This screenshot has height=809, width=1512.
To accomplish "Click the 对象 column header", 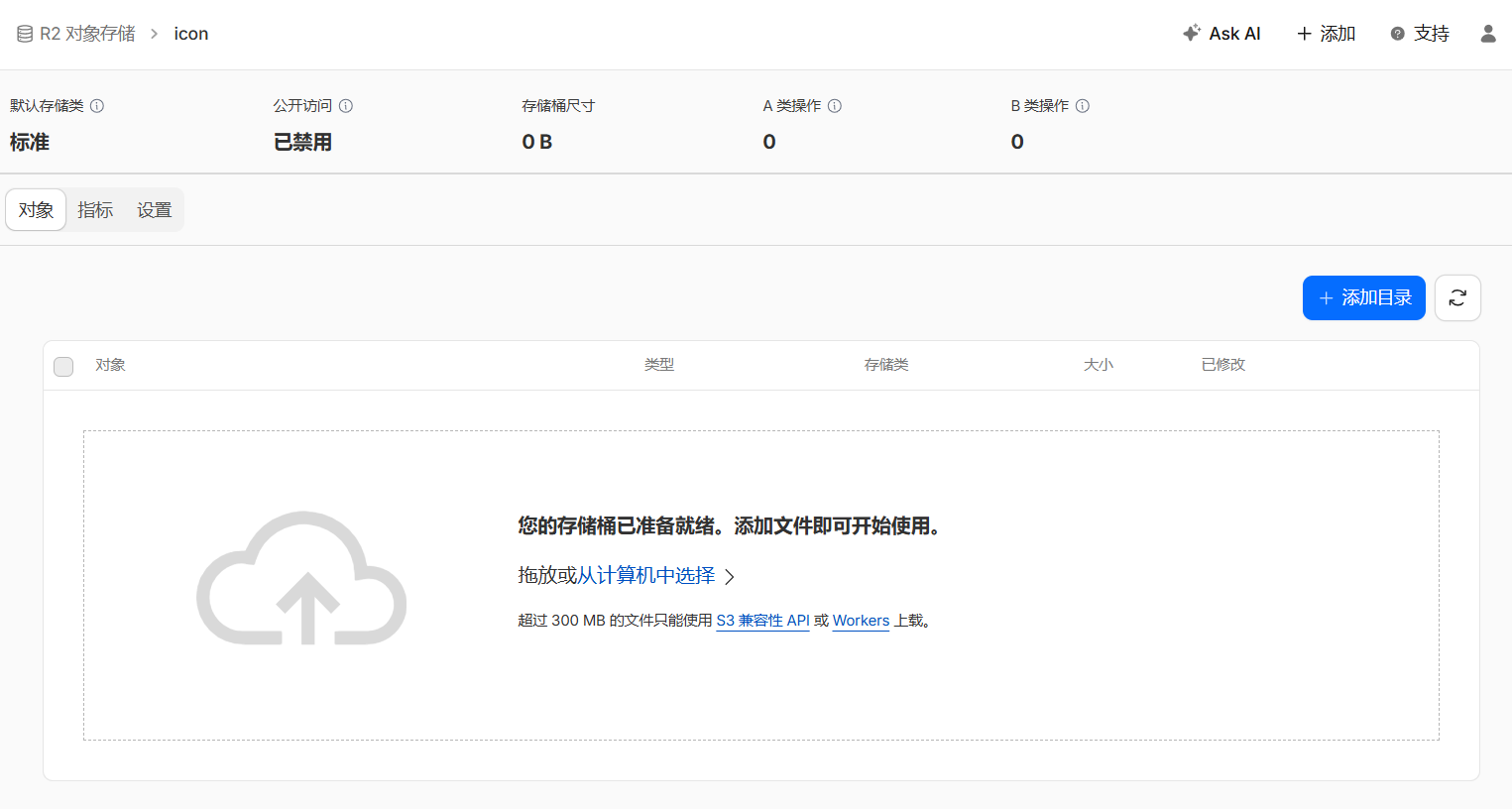I will (x=110, y=365).
